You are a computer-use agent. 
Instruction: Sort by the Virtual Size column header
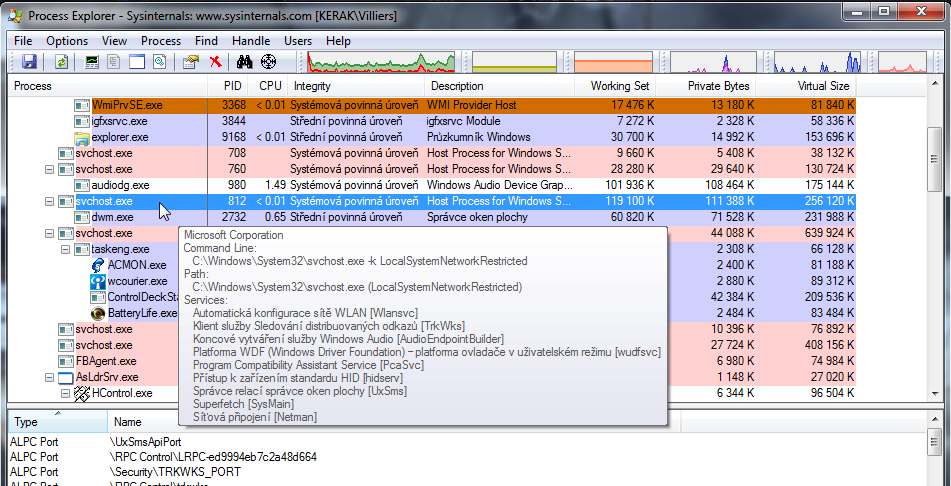tap(806, 86)
